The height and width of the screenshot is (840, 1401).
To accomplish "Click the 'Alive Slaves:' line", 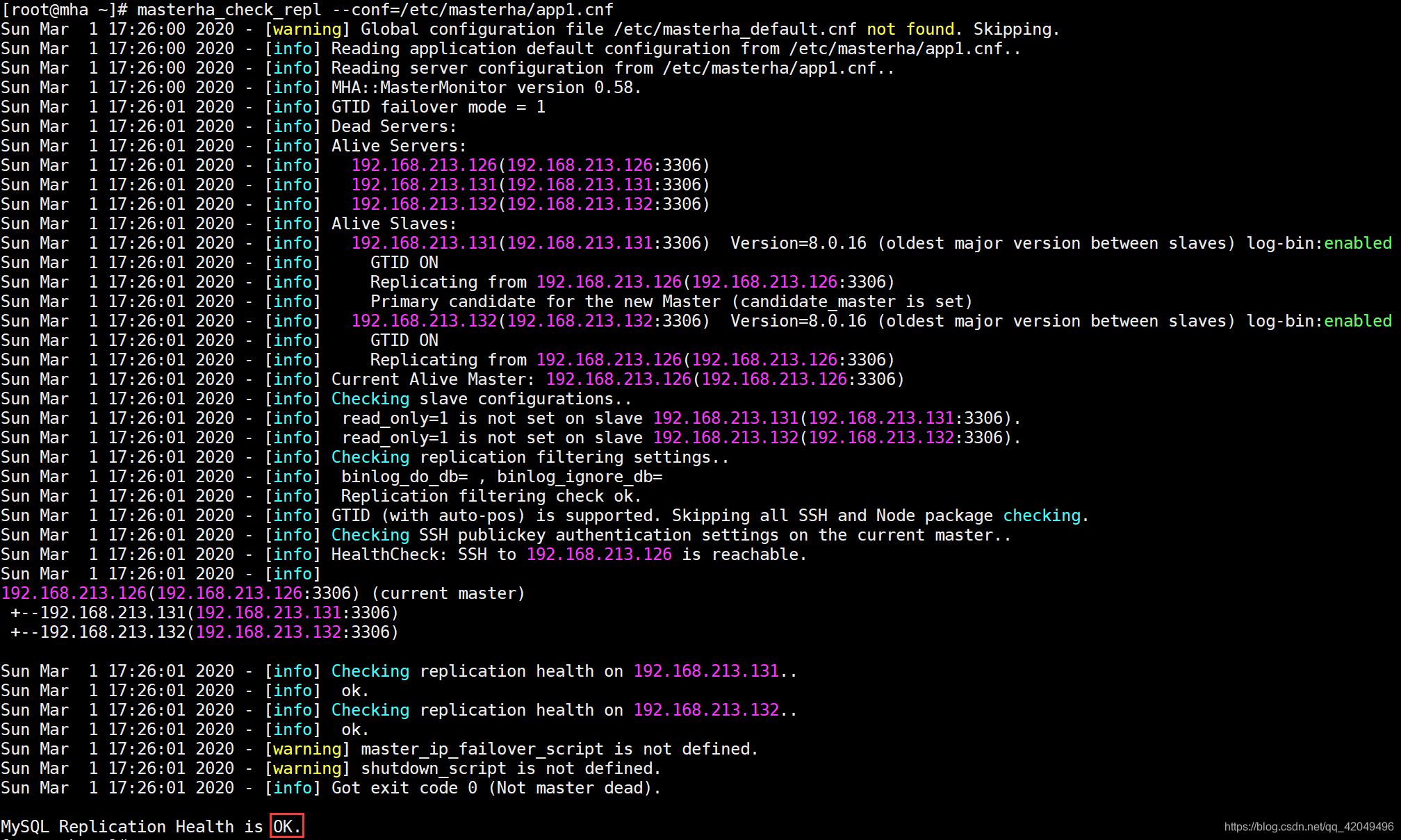I will [x=394, y=224].
